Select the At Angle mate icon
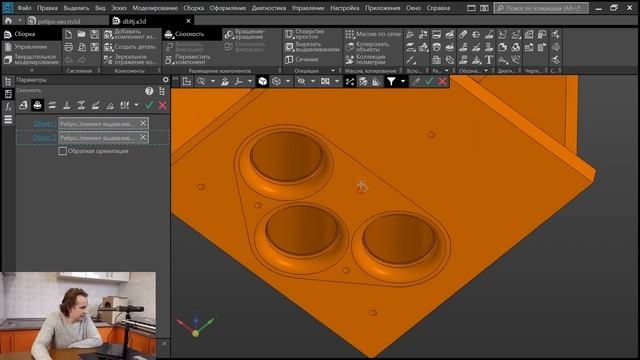 point(96,105)
